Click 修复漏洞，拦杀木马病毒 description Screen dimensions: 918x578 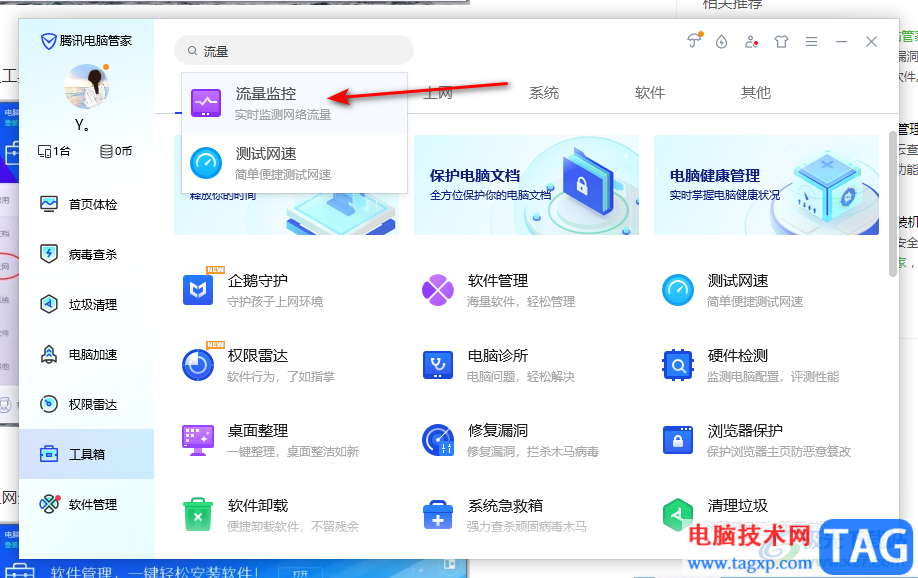tap(533, 452)
